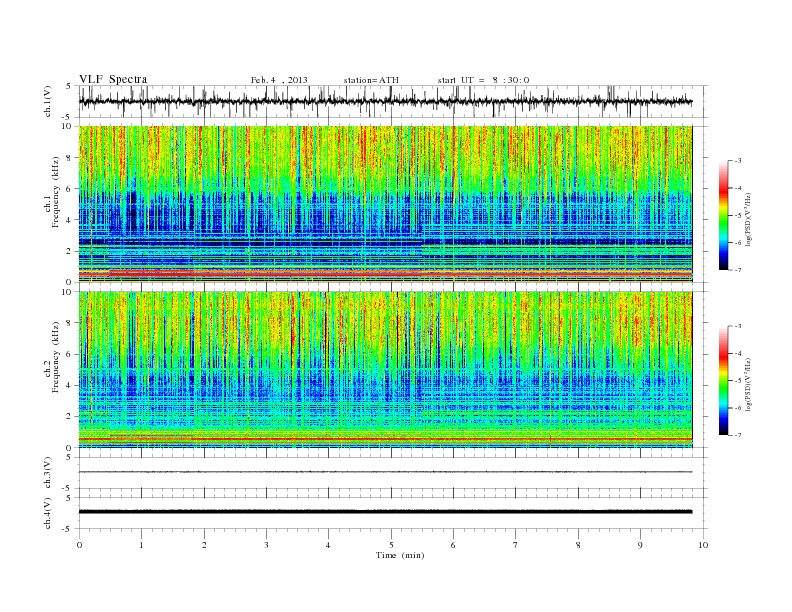Click the date 'Feb. 4, 2013'
This screenshot has height=612, width=792.
[279, 80]
